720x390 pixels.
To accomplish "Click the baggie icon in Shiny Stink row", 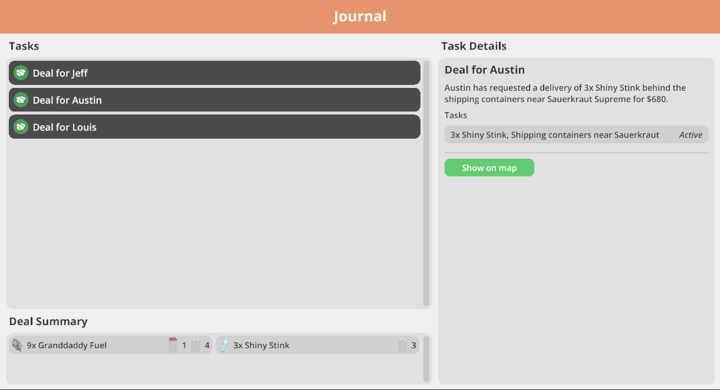I will click(x=402, y=345).
